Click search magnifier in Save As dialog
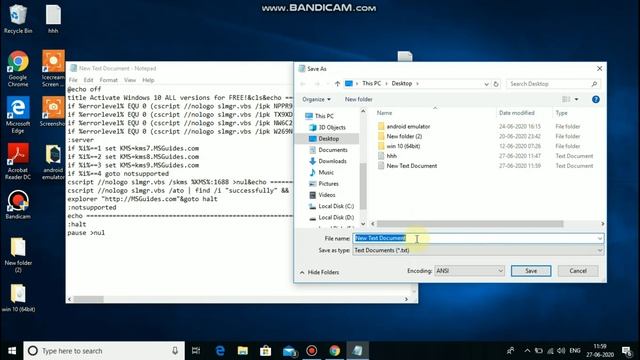The height and width of the screenshot is (360, 640). tap(594, 84)
